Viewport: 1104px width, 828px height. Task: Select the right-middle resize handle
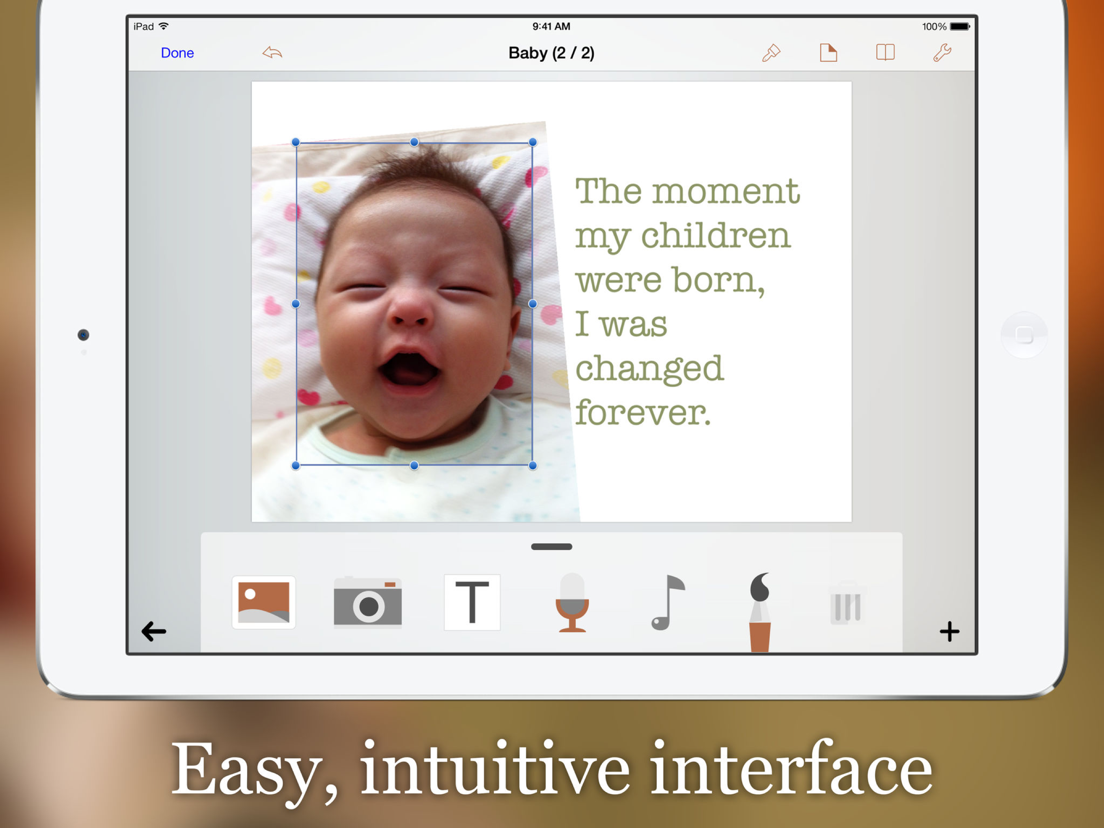[x=533, y=303]
